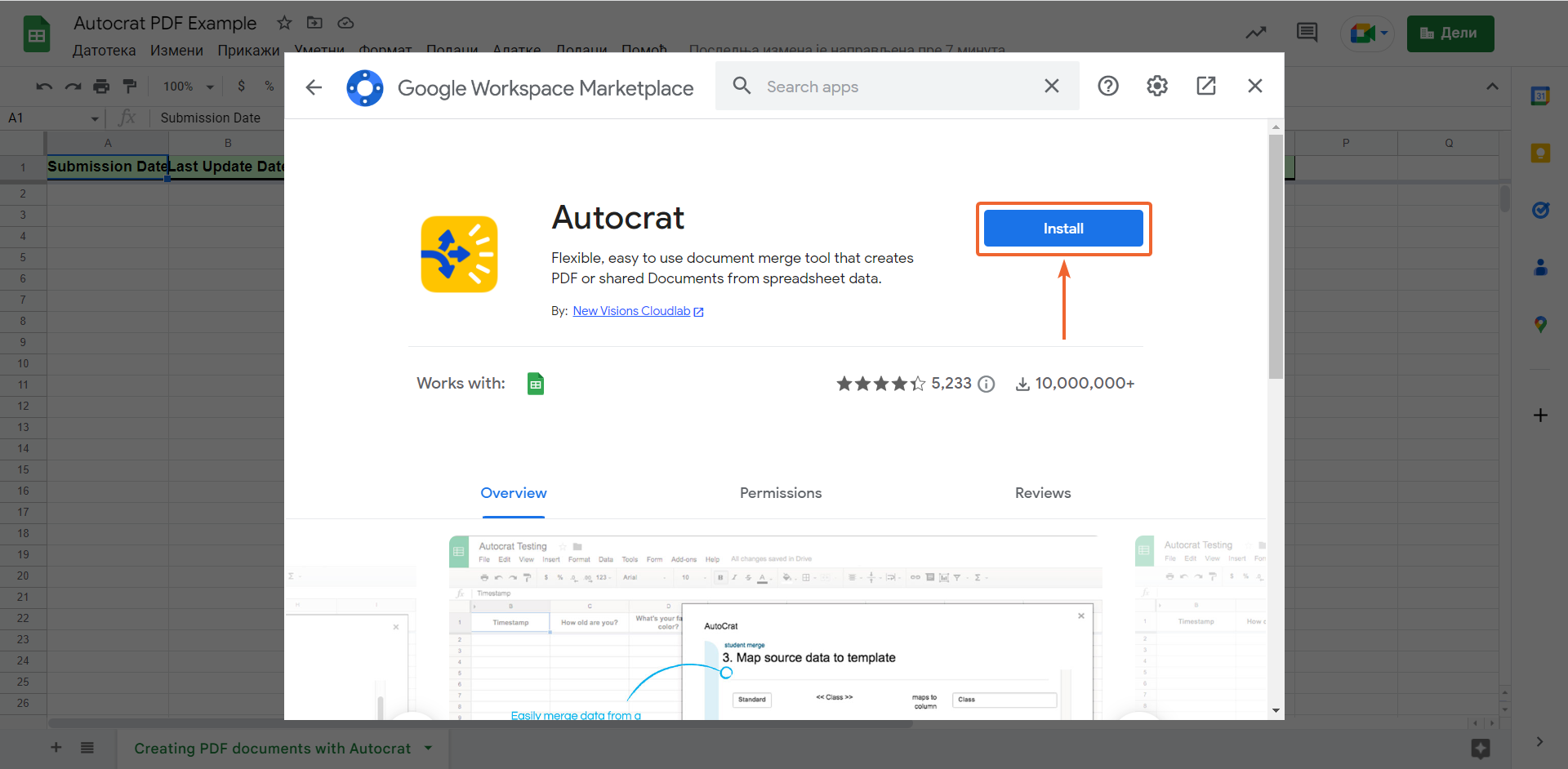Select cell A1 Submission Date
Viewport: 1568px width, 769px height.
pos(108,167)
